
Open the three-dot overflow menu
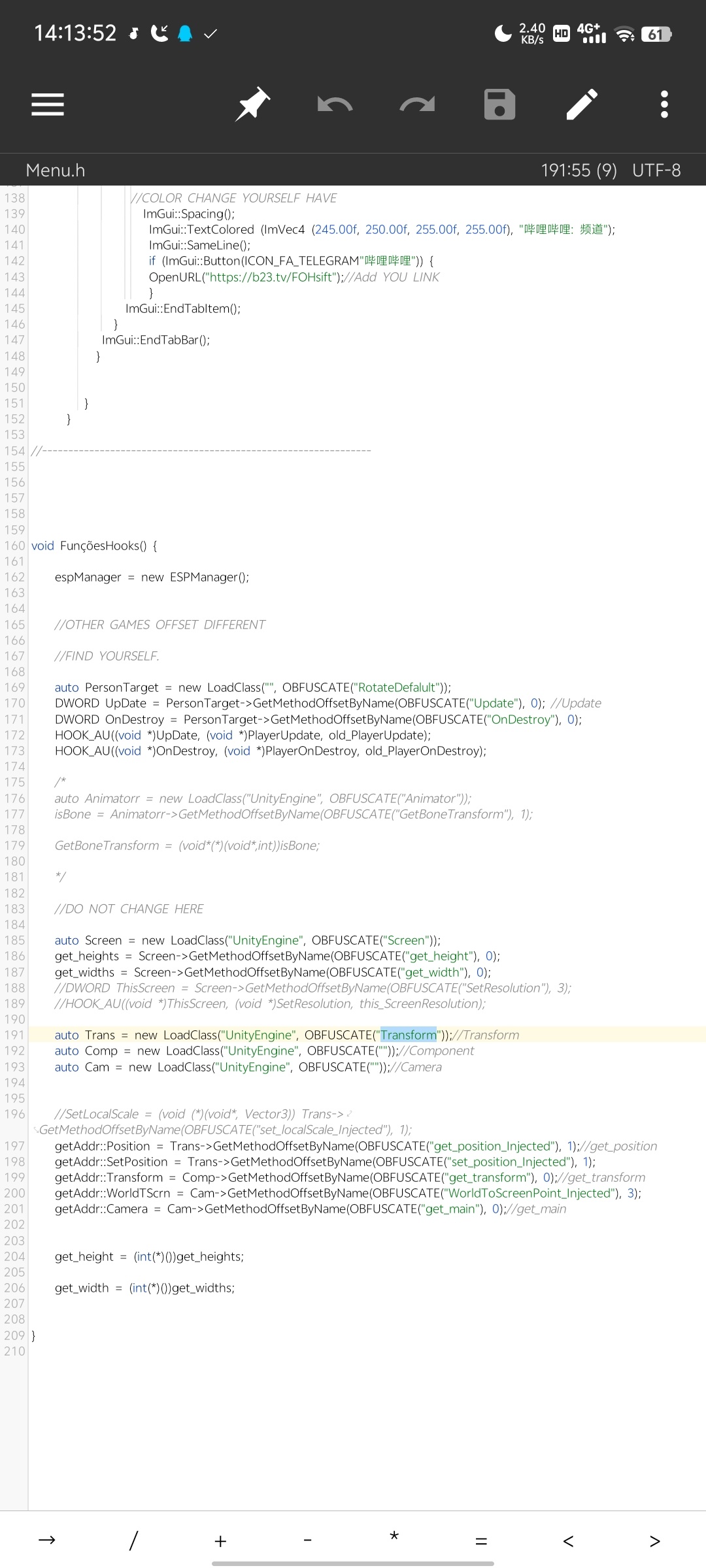[664, 105]
